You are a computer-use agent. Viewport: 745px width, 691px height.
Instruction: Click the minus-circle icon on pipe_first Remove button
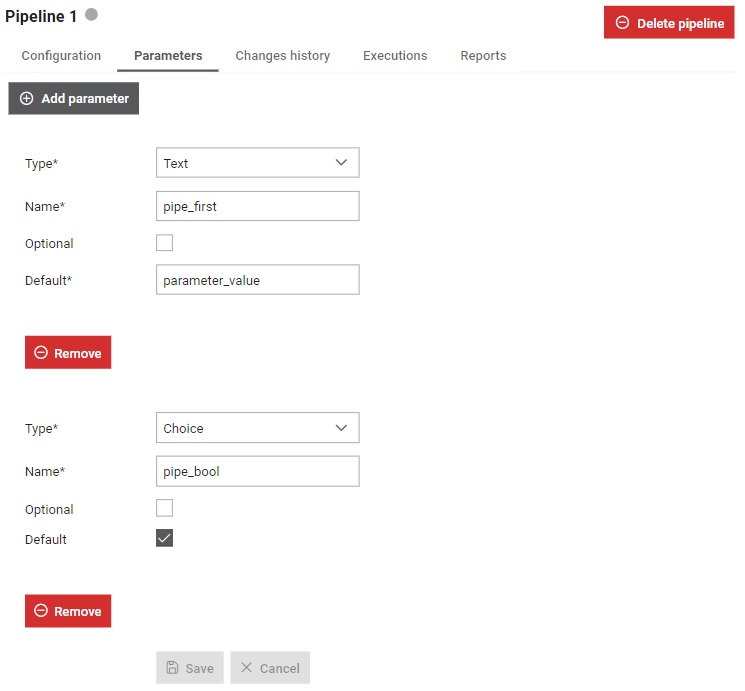click(41, 353)
